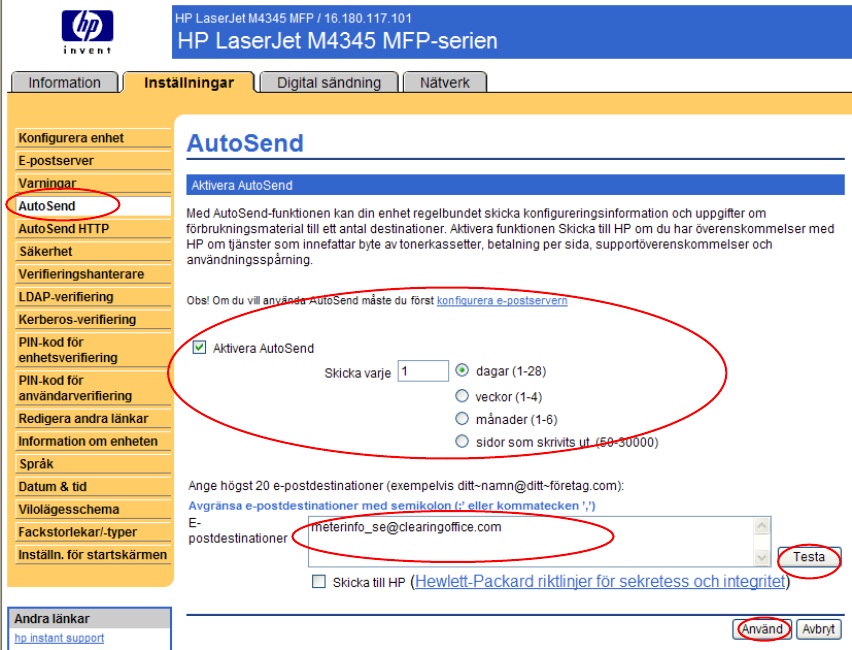
Task: Open Information om enheten
Action: (93, 441)
